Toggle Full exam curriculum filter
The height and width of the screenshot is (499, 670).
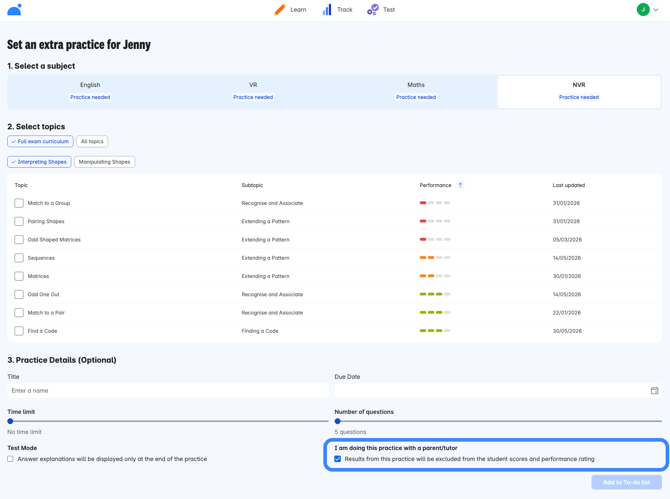(40, 141)
